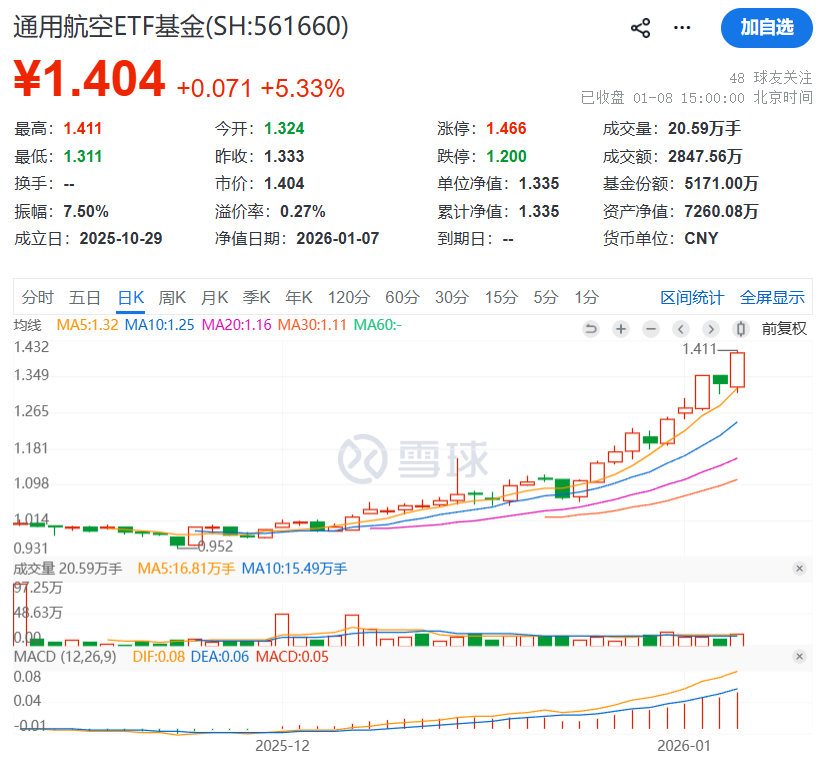Toggle the candlestick style icon
Viewport: 821px width, 759px height.
coord(741,328)
